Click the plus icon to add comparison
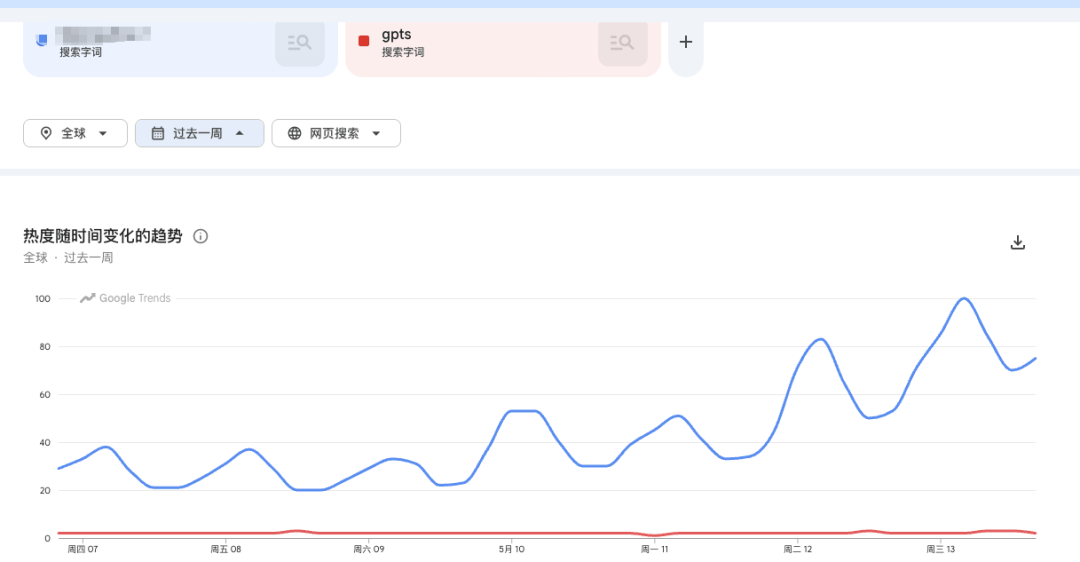Screen dimensions: 1080x562 pyautogui.click(x=685, y=42)
